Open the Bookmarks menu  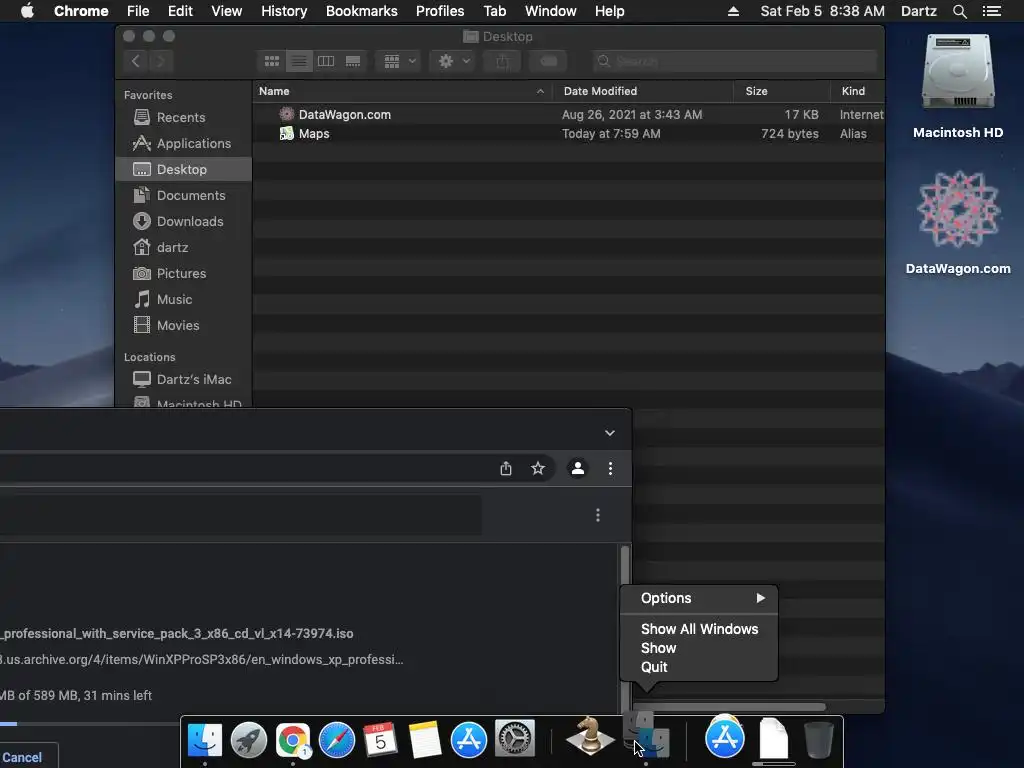pos(361,11)
